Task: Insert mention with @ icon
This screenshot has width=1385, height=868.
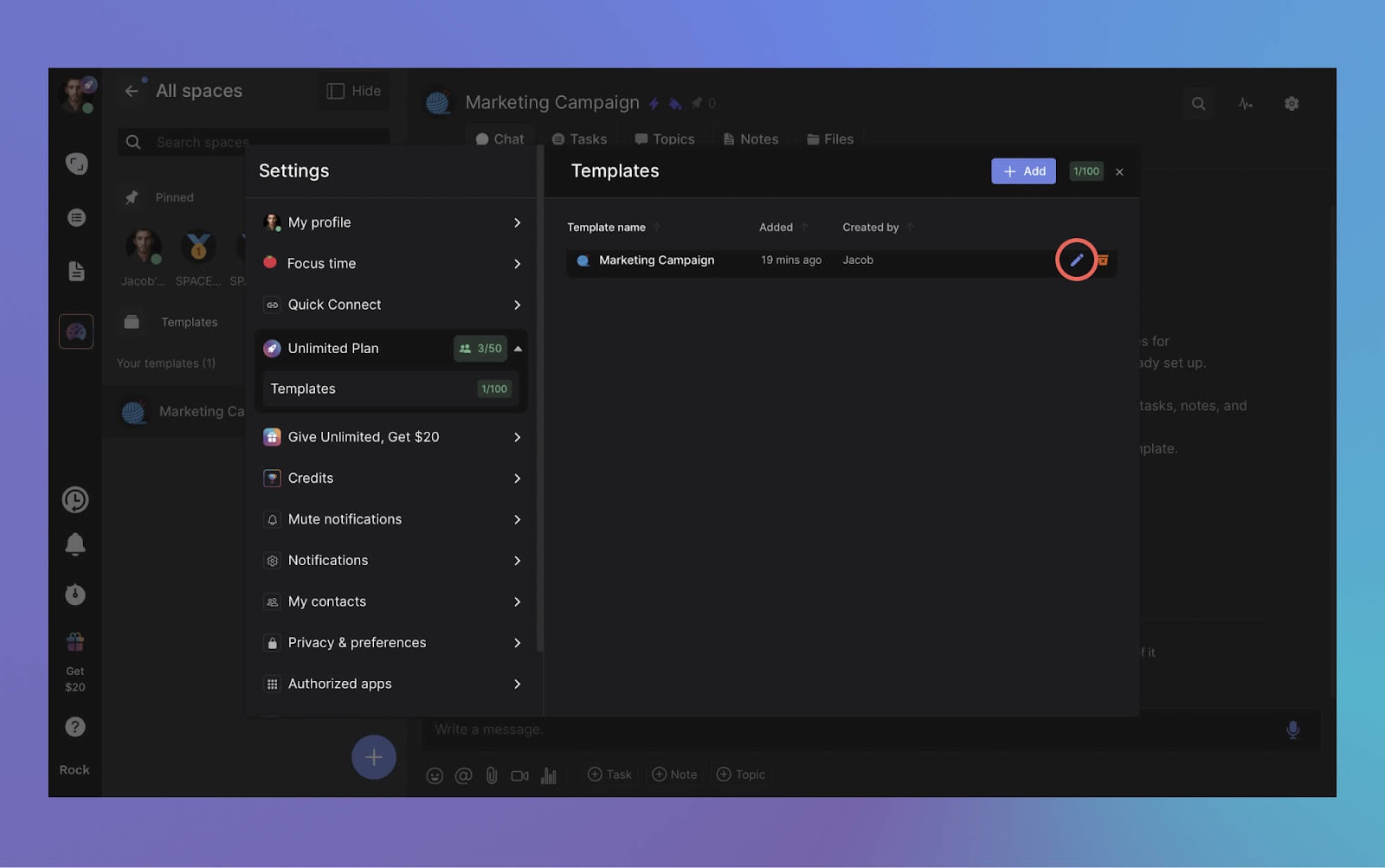Action: tap(463, 775)
